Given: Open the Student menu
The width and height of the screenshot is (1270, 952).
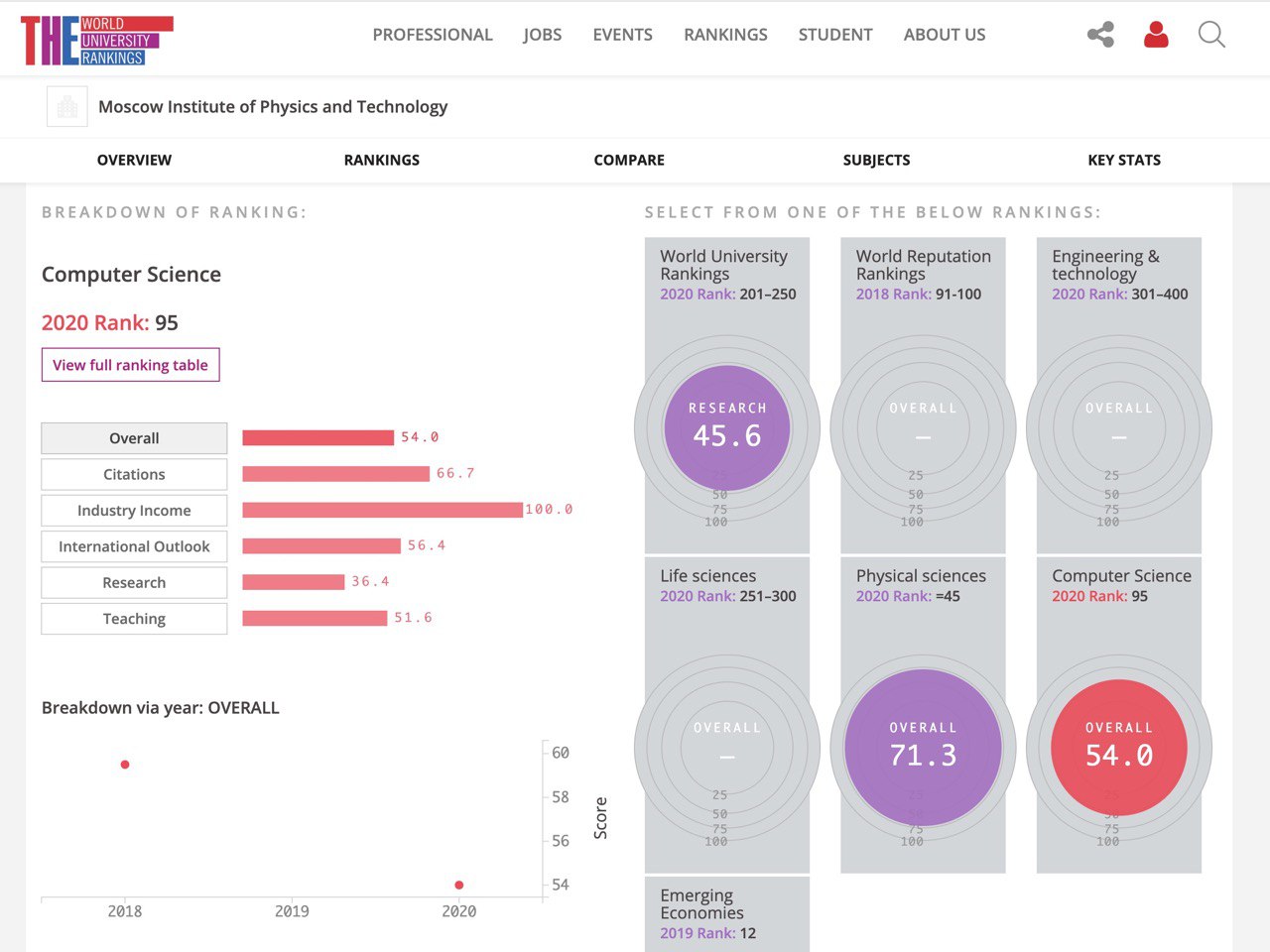Looking at the screenshot, I should coord(835,35).
